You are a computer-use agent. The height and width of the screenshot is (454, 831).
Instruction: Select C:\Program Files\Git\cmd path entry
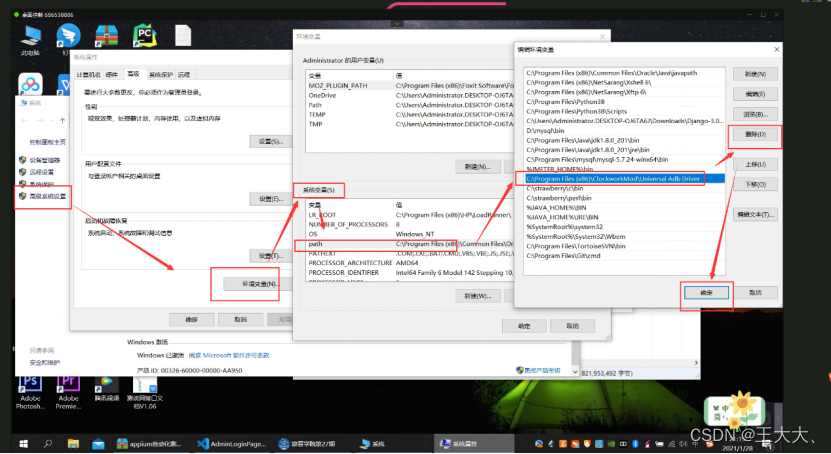pyautogui.click(x=624, y=256)
